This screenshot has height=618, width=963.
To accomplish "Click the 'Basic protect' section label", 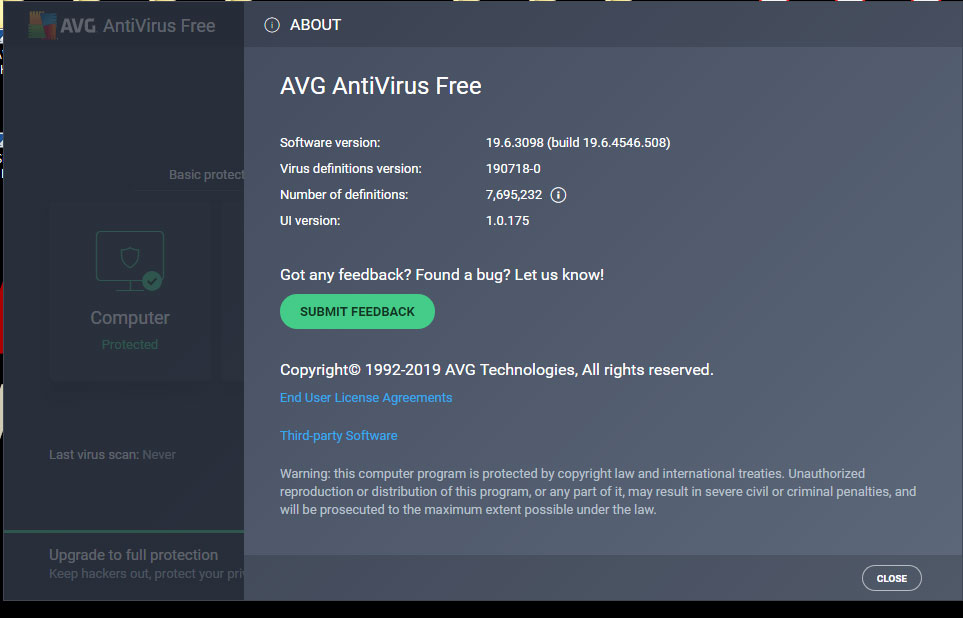I will [x=206, y=174].
